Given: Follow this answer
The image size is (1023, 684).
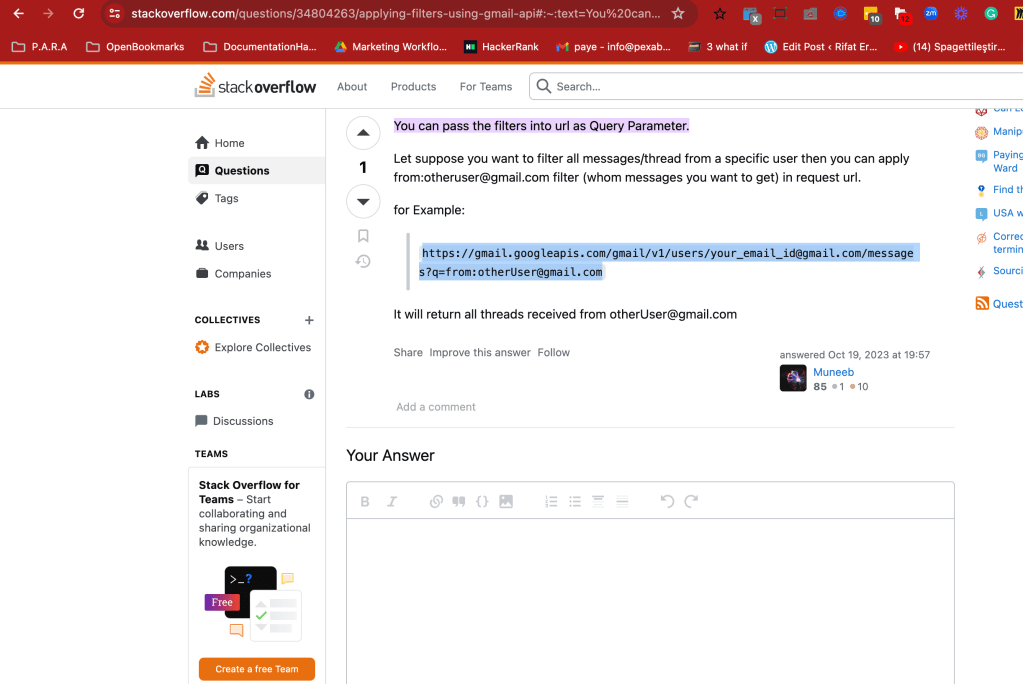Looking at the screenshot, I should [x=553, y=352].
